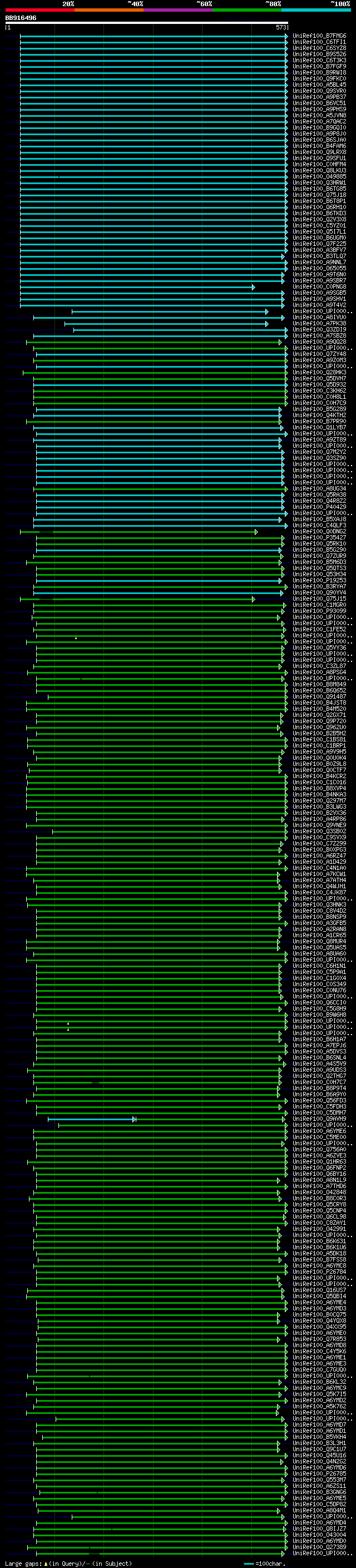356x1568 pixels.
Task: Click the short alignment bar for UniRef100_Q0DNG2
Action: [139, 532]
